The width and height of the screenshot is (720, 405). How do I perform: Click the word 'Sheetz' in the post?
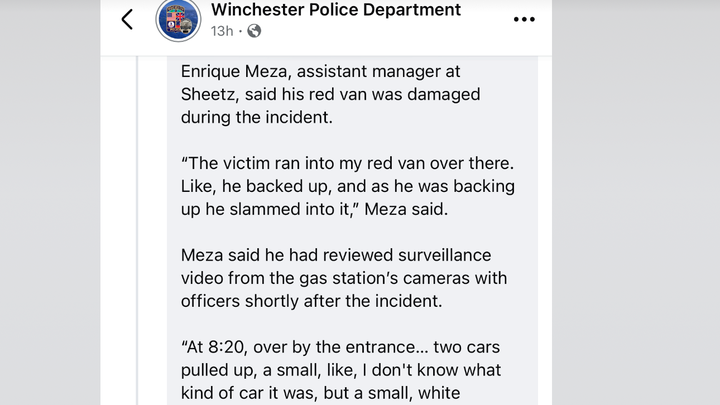pos(209,94)
